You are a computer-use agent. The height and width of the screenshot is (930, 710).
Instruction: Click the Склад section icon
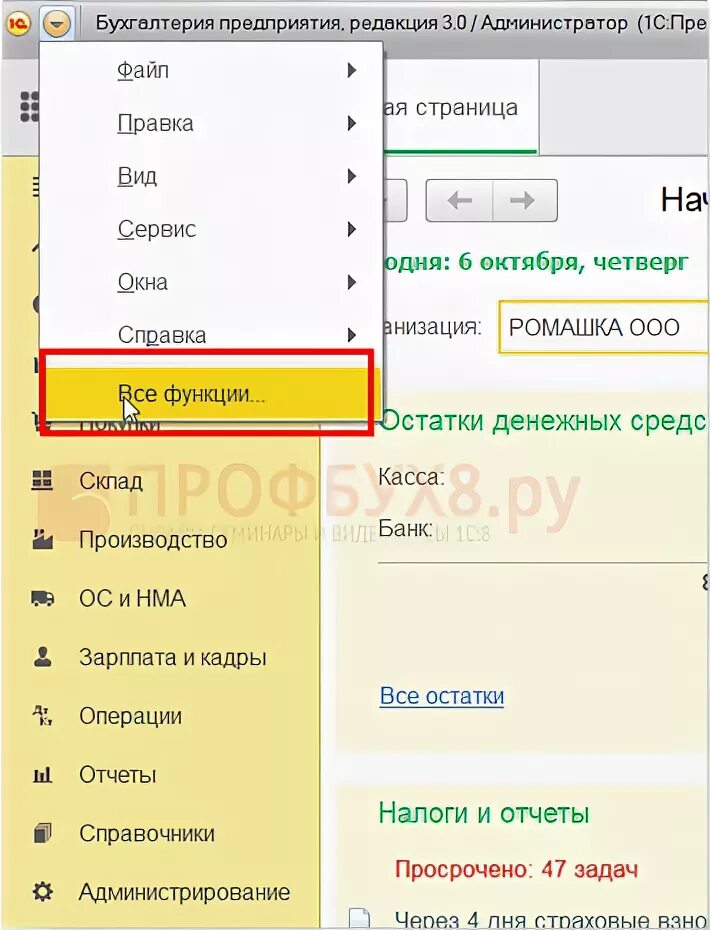(42, 479)
